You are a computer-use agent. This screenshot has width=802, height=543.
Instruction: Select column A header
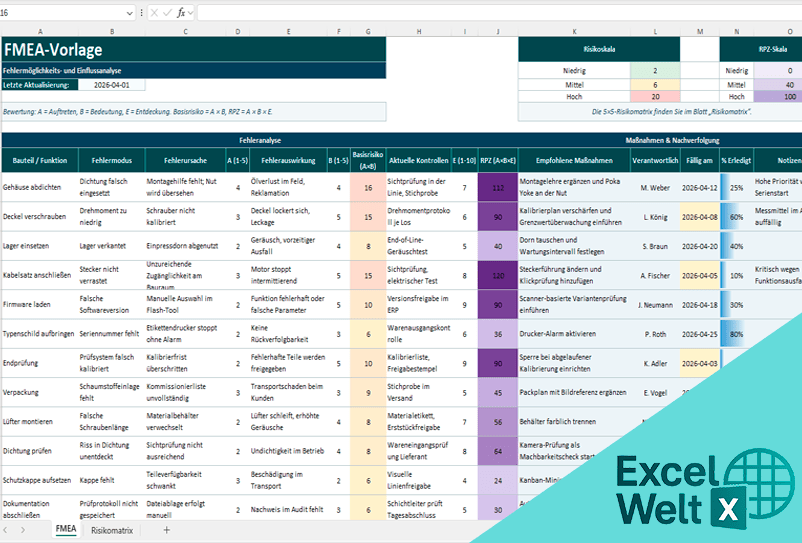point(39,32)
